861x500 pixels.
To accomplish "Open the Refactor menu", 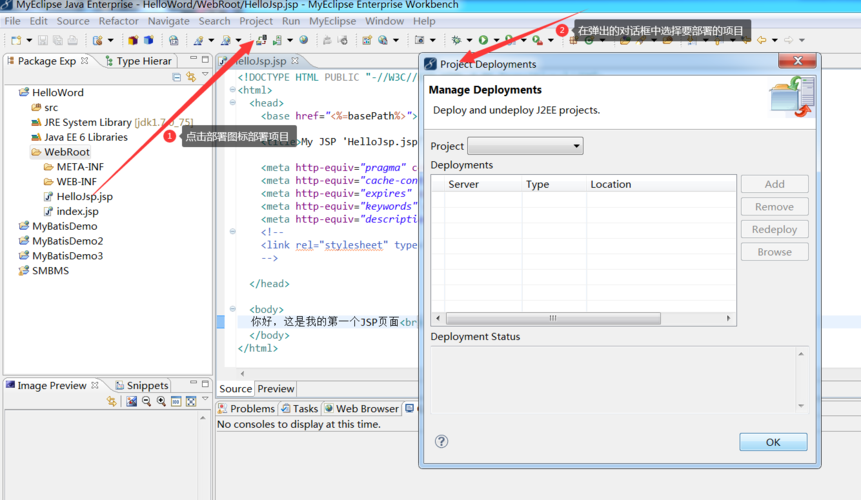I will (x=119, y=21).
